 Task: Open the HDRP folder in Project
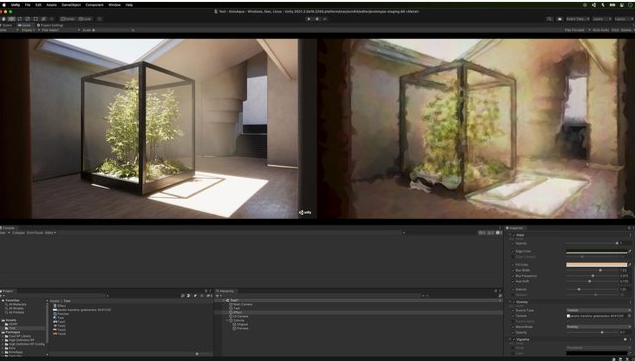pos(11,324)
